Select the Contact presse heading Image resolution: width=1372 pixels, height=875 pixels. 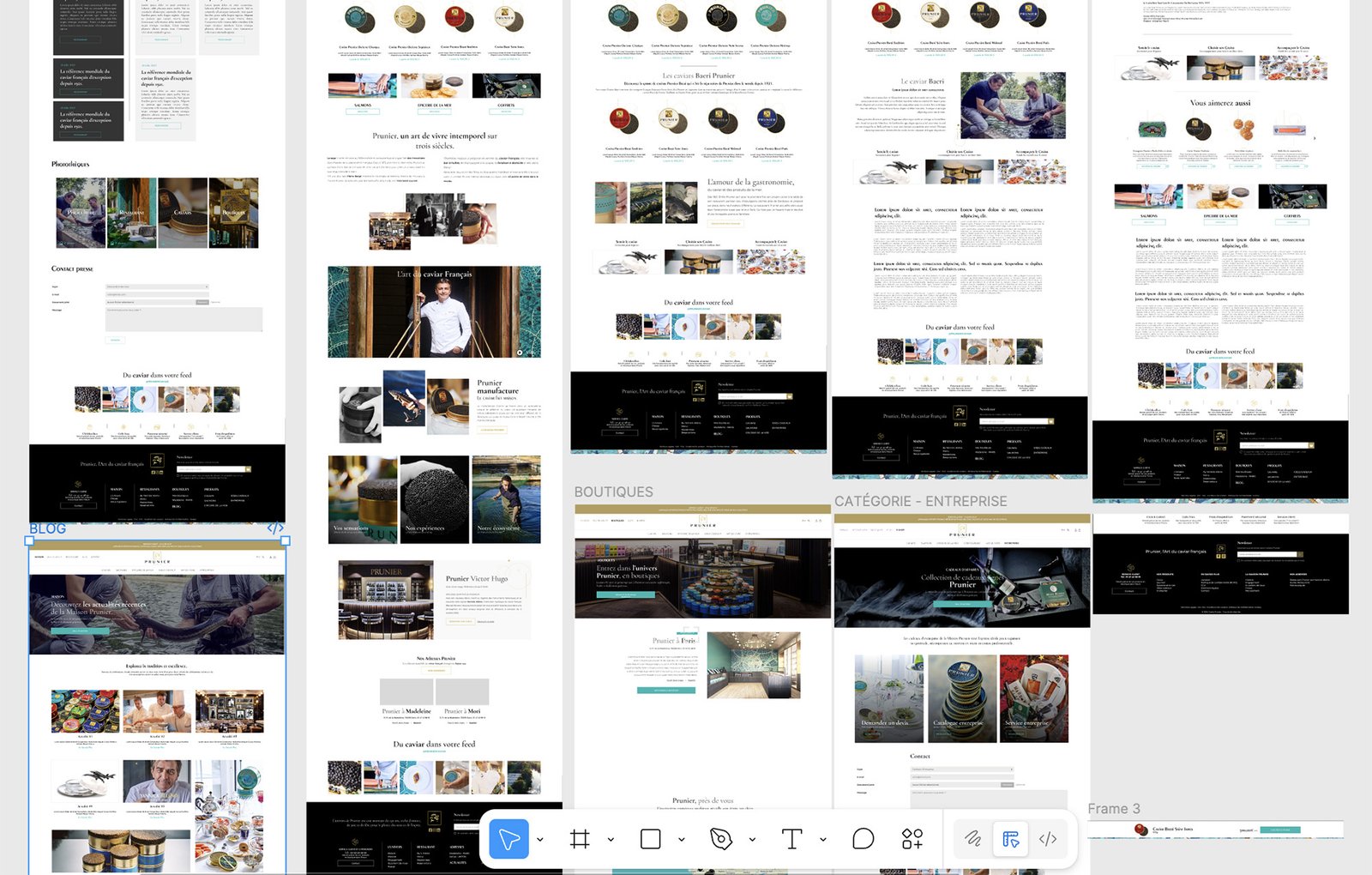click(72, 269)
